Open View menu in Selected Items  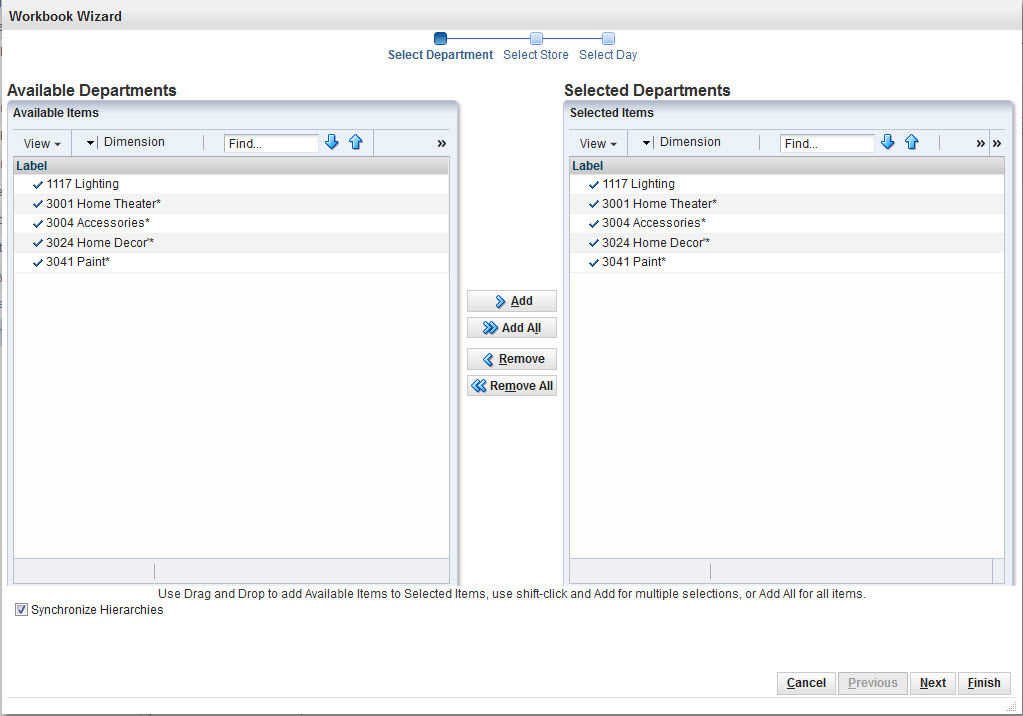coord(598,143)
